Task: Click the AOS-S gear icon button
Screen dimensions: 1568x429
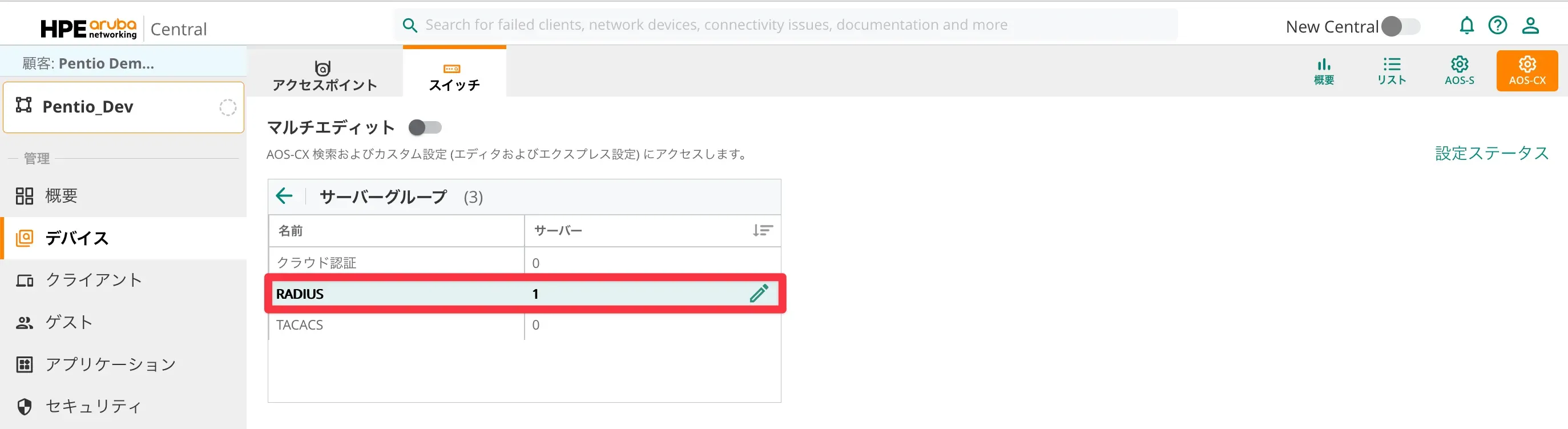Action: [1459, 71]
